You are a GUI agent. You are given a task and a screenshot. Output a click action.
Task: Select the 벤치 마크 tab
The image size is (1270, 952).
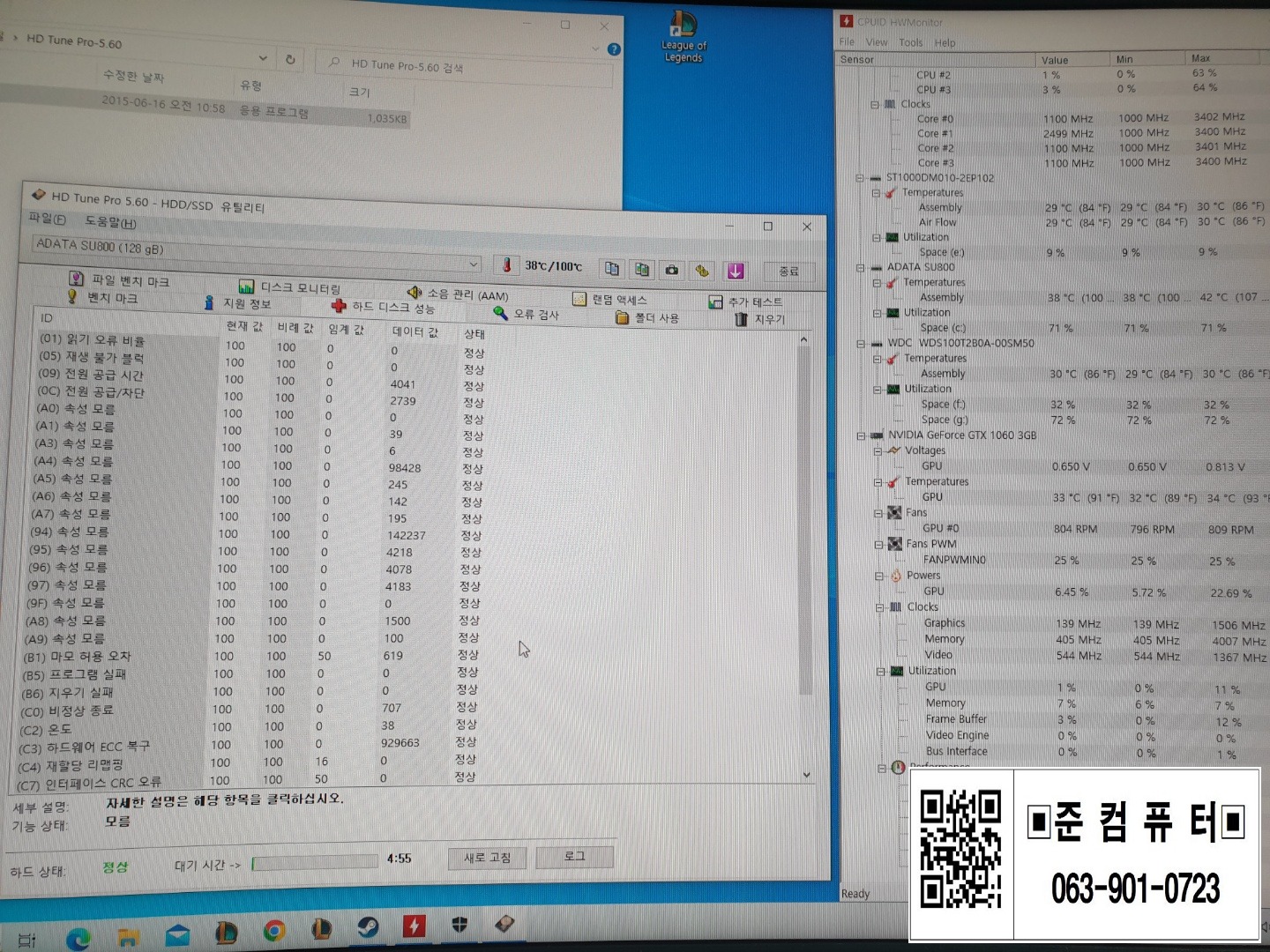(x=102, y=298)
